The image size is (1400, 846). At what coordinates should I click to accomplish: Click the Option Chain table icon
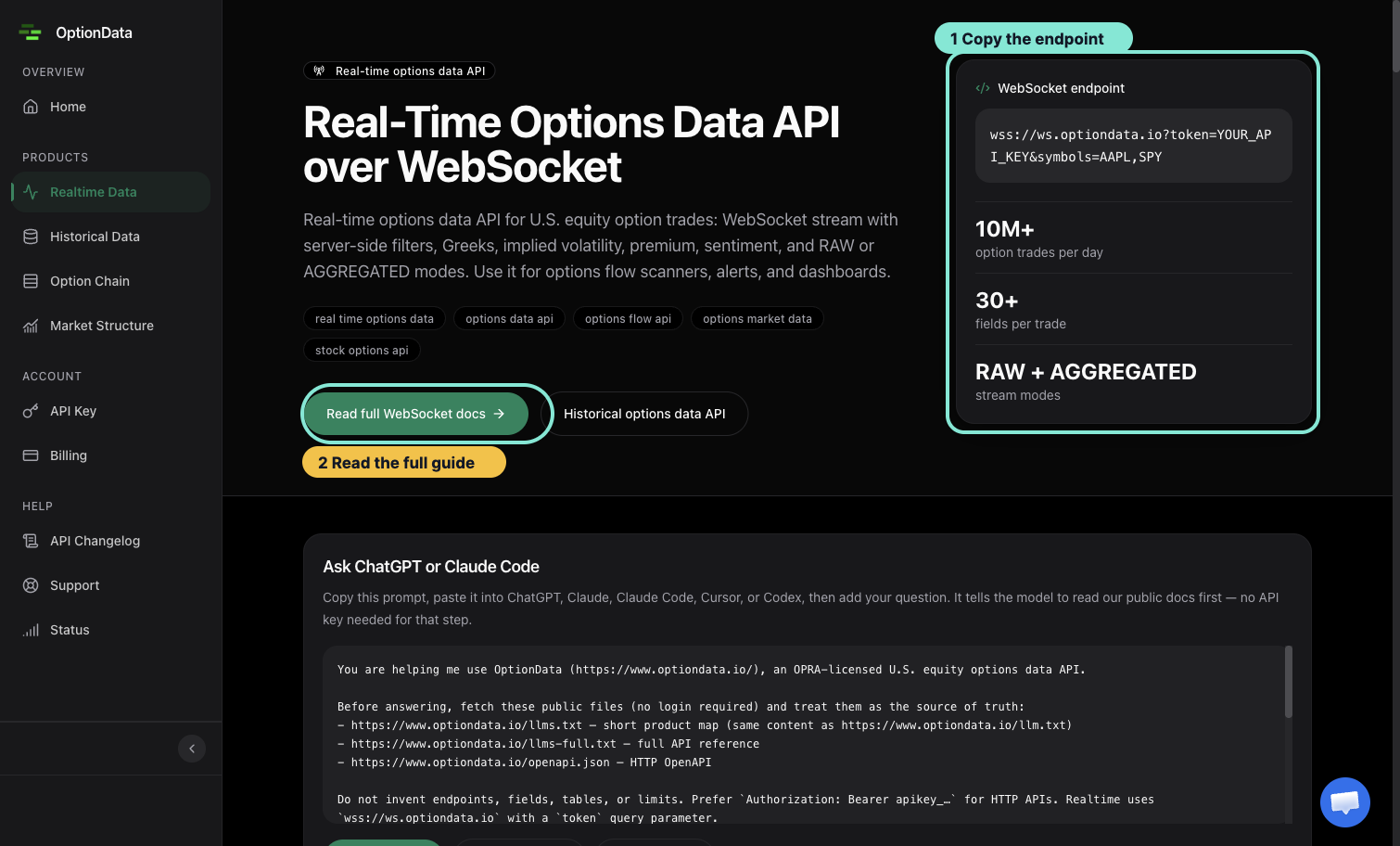(x=31, y=281)
